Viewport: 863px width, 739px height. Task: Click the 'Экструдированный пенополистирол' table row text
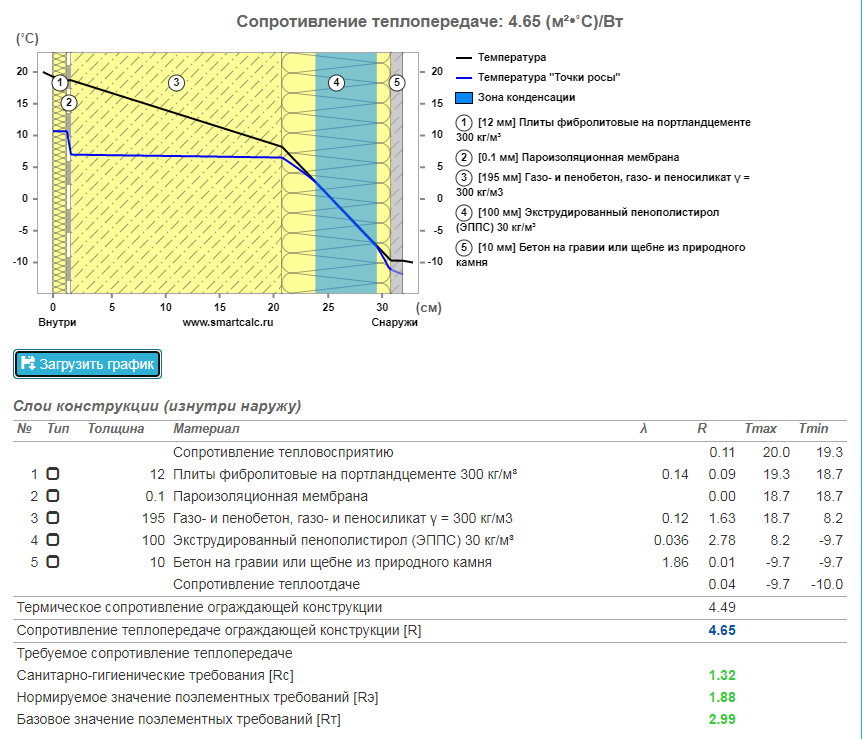click(343, 540)
